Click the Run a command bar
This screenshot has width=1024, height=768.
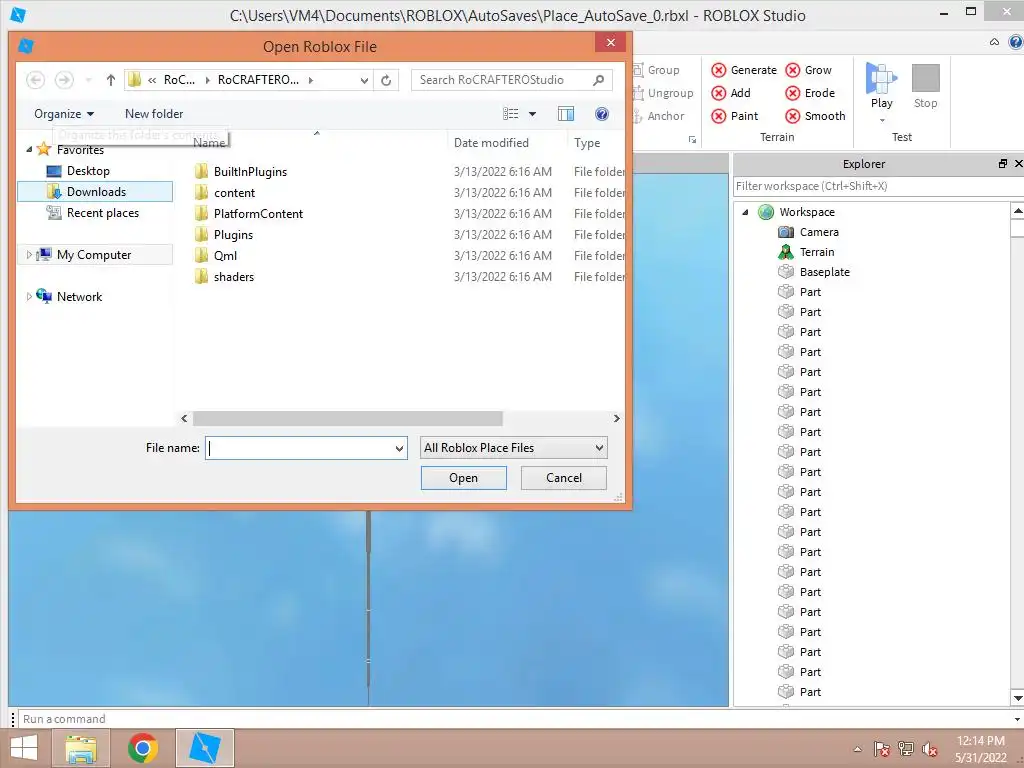tap(516, 719)
